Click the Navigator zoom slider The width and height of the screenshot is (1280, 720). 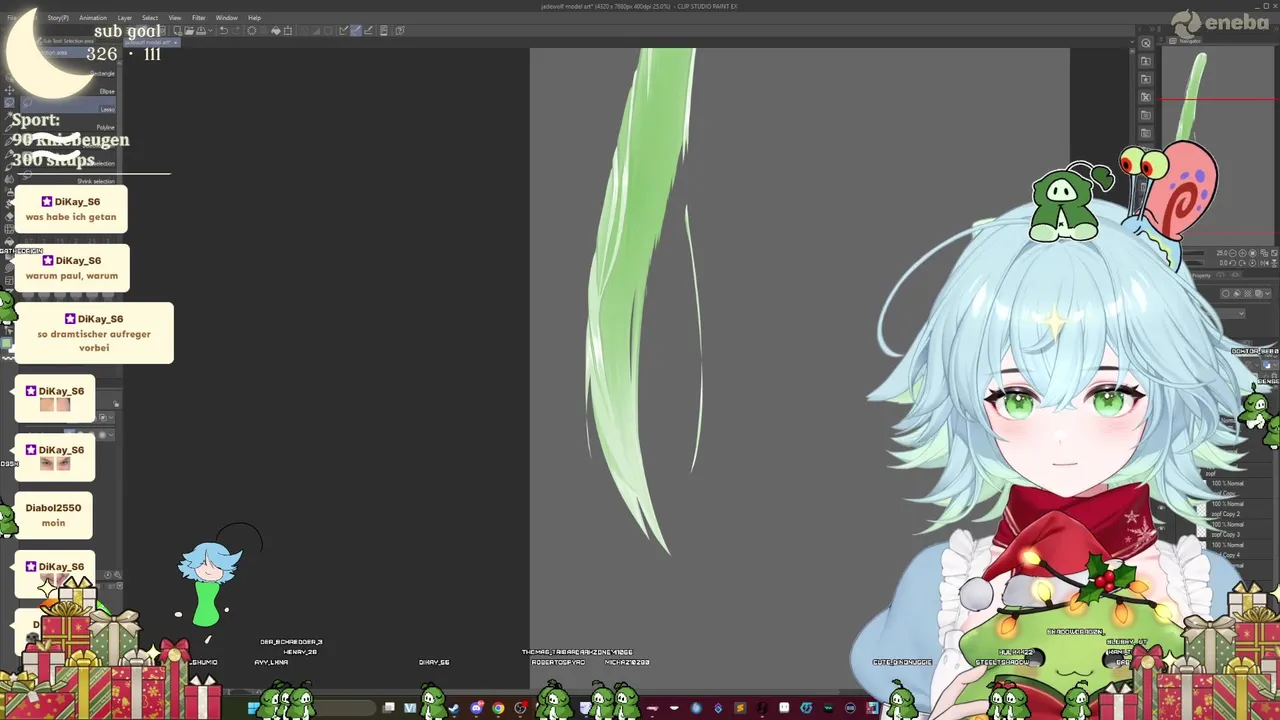[1193, 253]
